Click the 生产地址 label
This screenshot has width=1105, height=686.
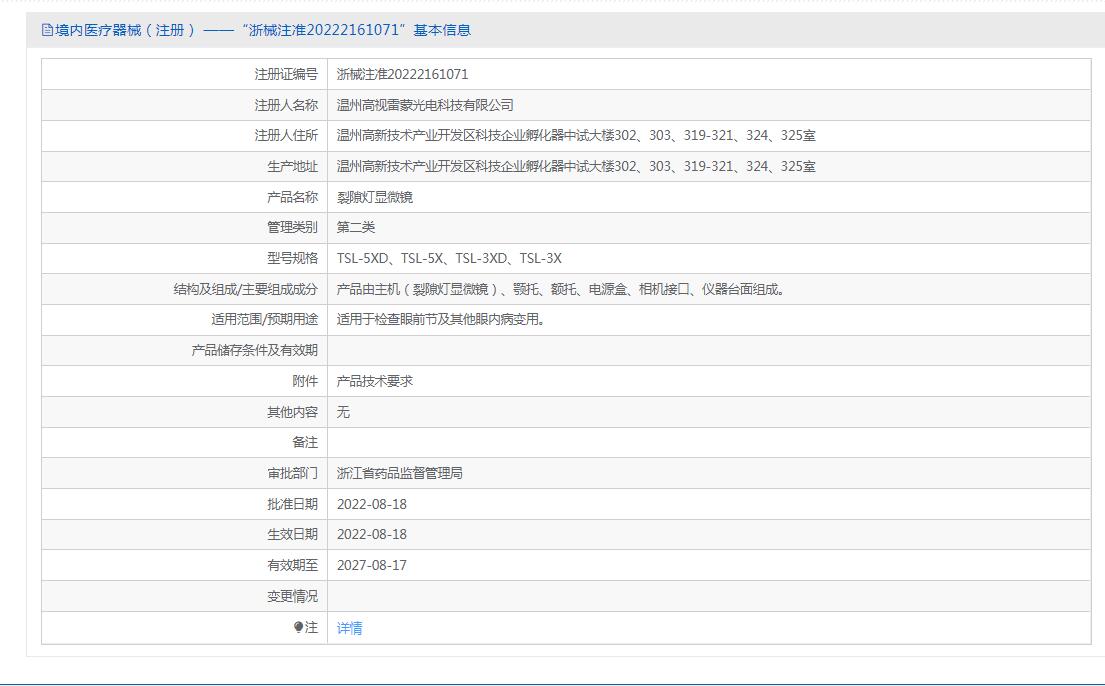[292, 166]
